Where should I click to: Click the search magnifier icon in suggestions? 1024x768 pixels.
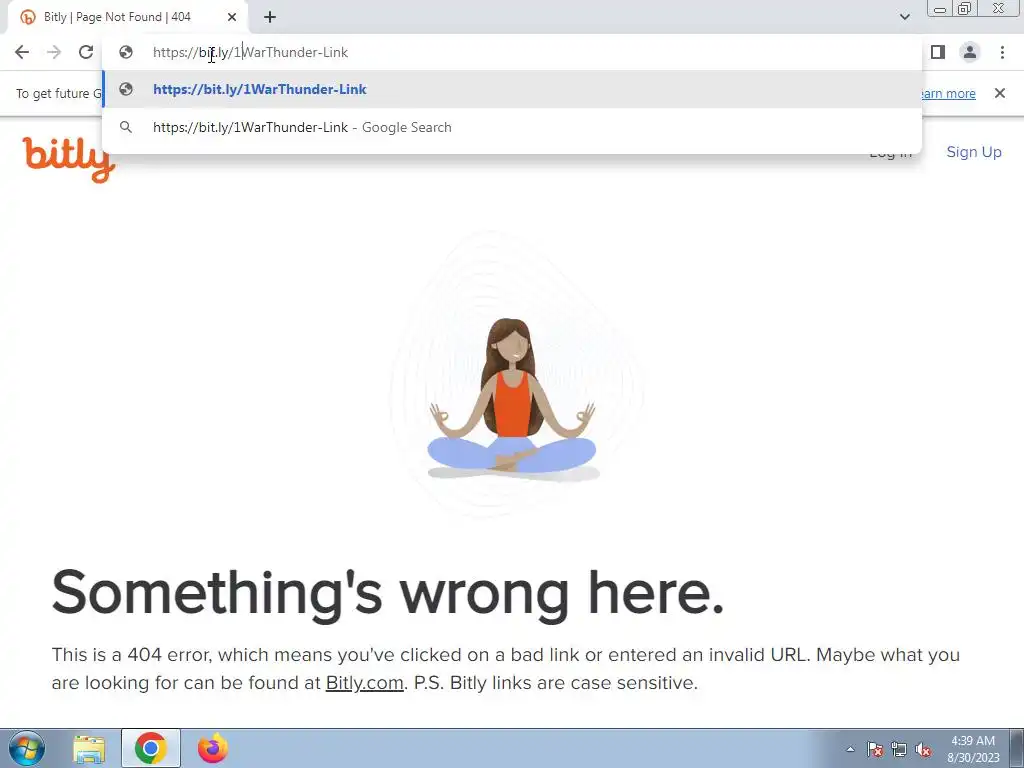(x=126, y=127)
